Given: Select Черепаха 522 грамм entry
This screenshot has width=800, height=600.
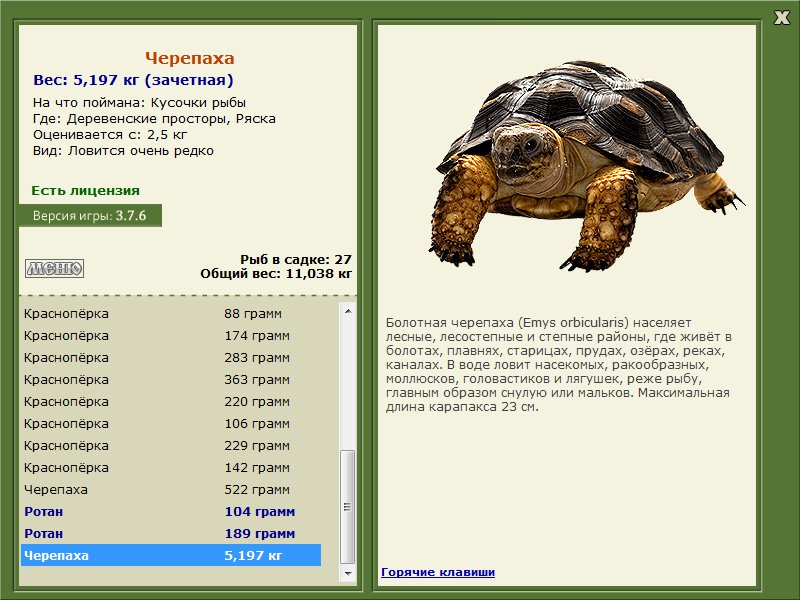Looking at the screenshot, I should coord(171,489).
